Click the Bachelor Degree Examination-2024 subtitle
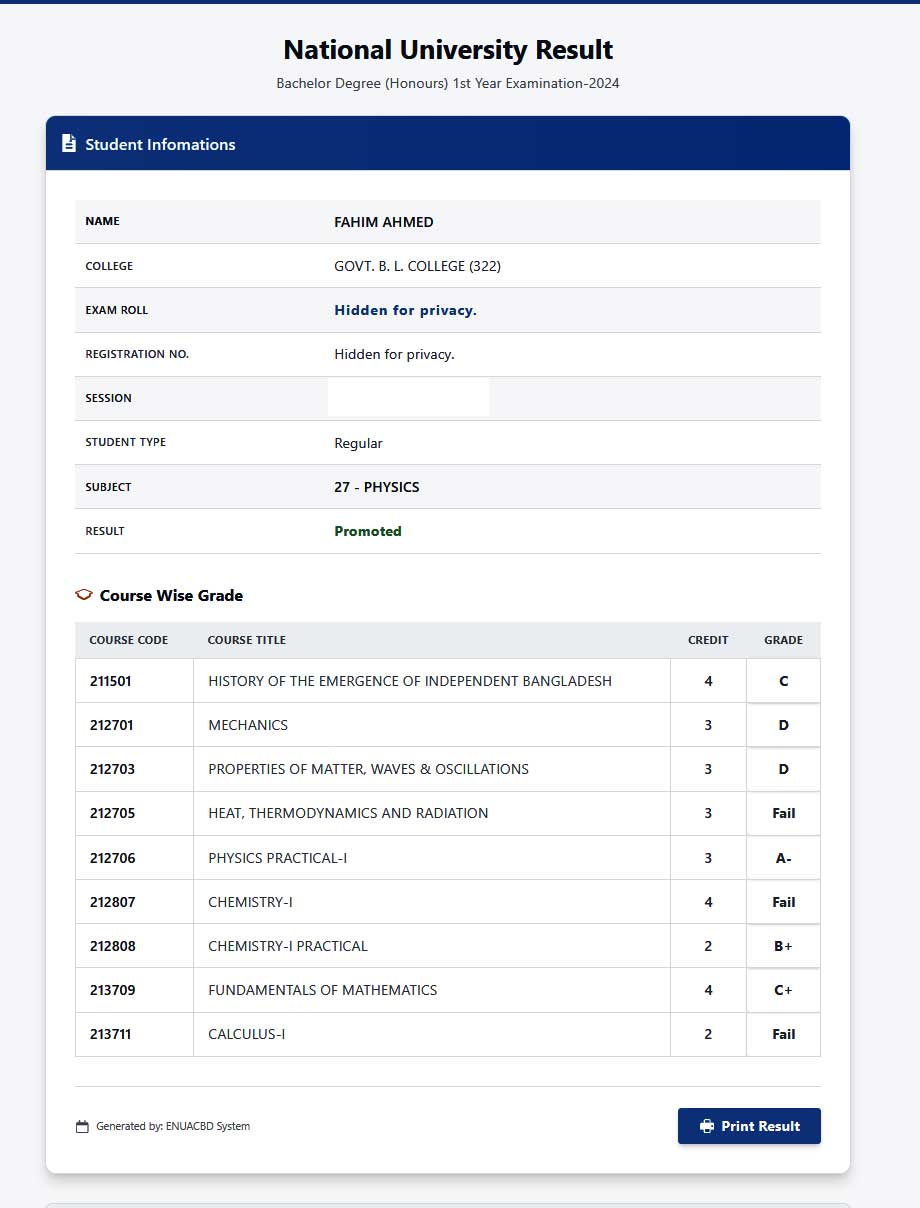Viewport: 920px width, 1208px height. [x=447, y=83]
